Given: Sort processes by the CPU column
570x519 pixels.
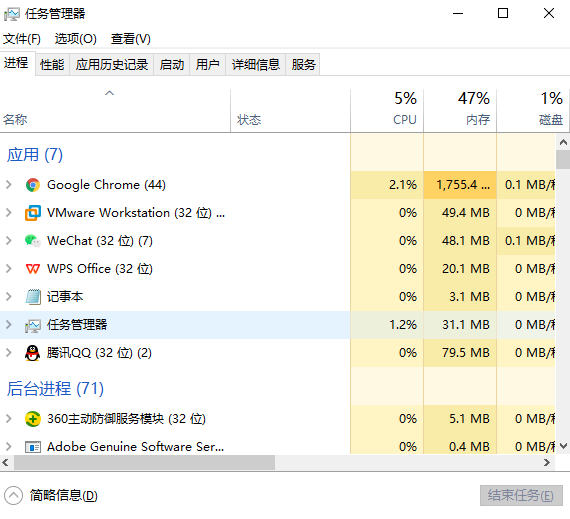Looking at the screenshot, I should click(387, 110).
